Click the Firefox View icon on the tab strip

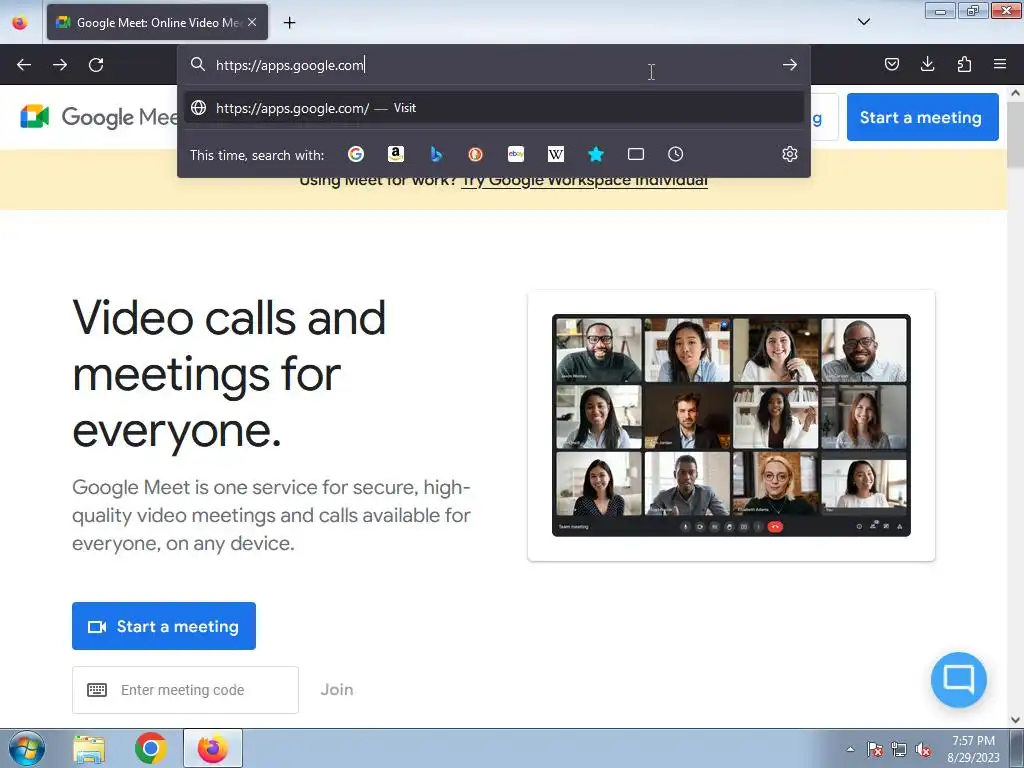tap(20, 23)
